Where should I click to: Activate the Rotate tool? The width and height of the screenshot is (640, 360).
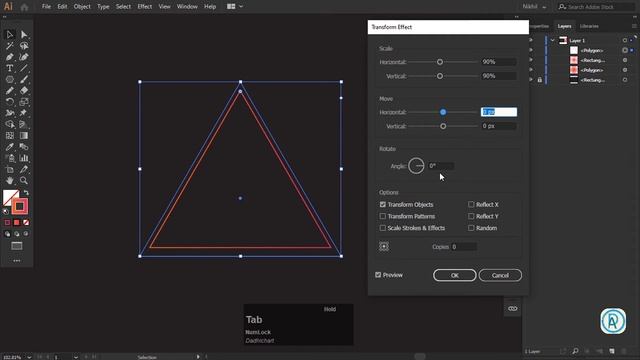pyautogui.click(x=10, y=102)
